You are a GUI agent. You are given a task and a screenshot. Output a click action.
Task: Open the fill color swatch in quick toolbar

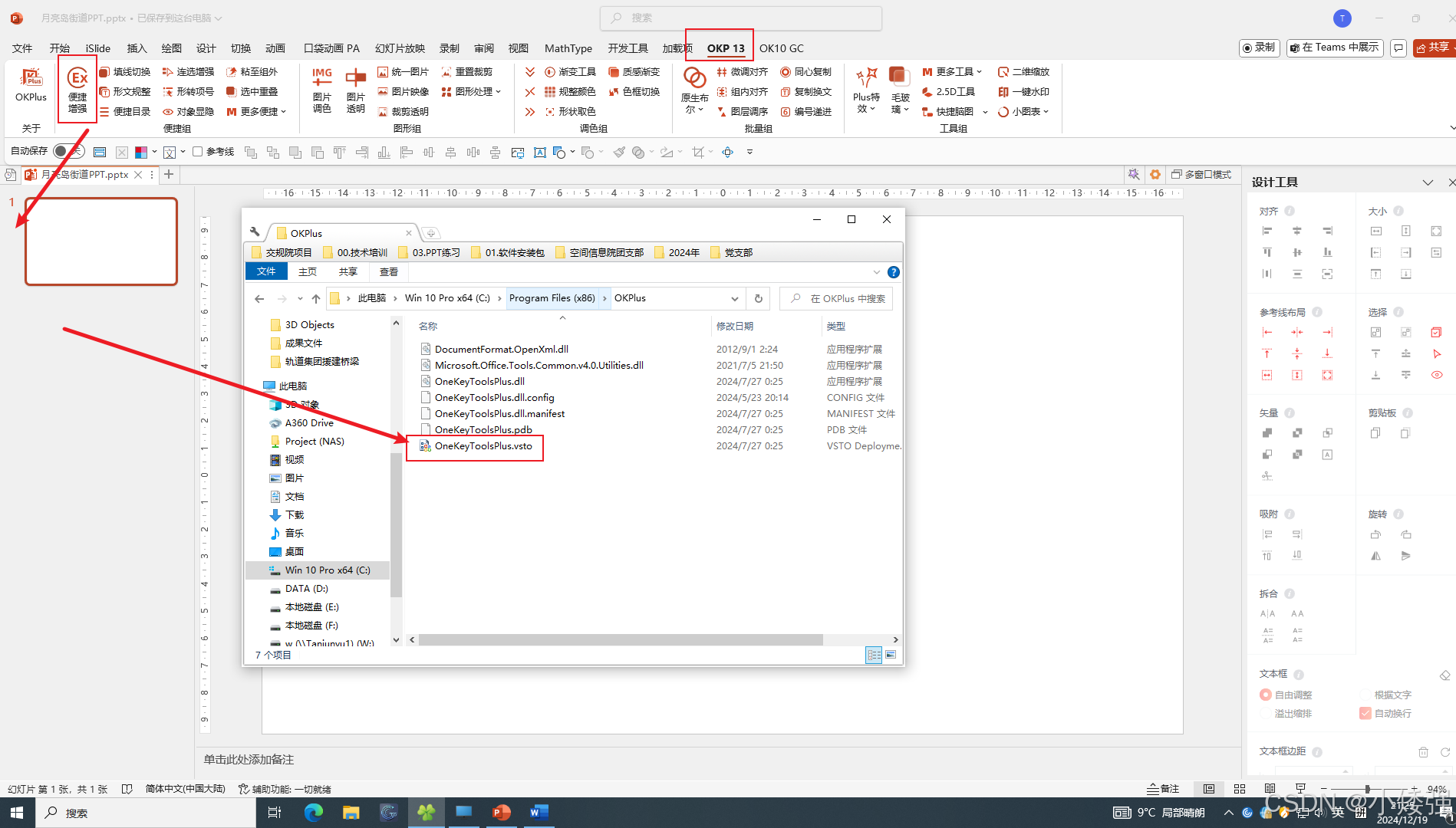(140, 153)
